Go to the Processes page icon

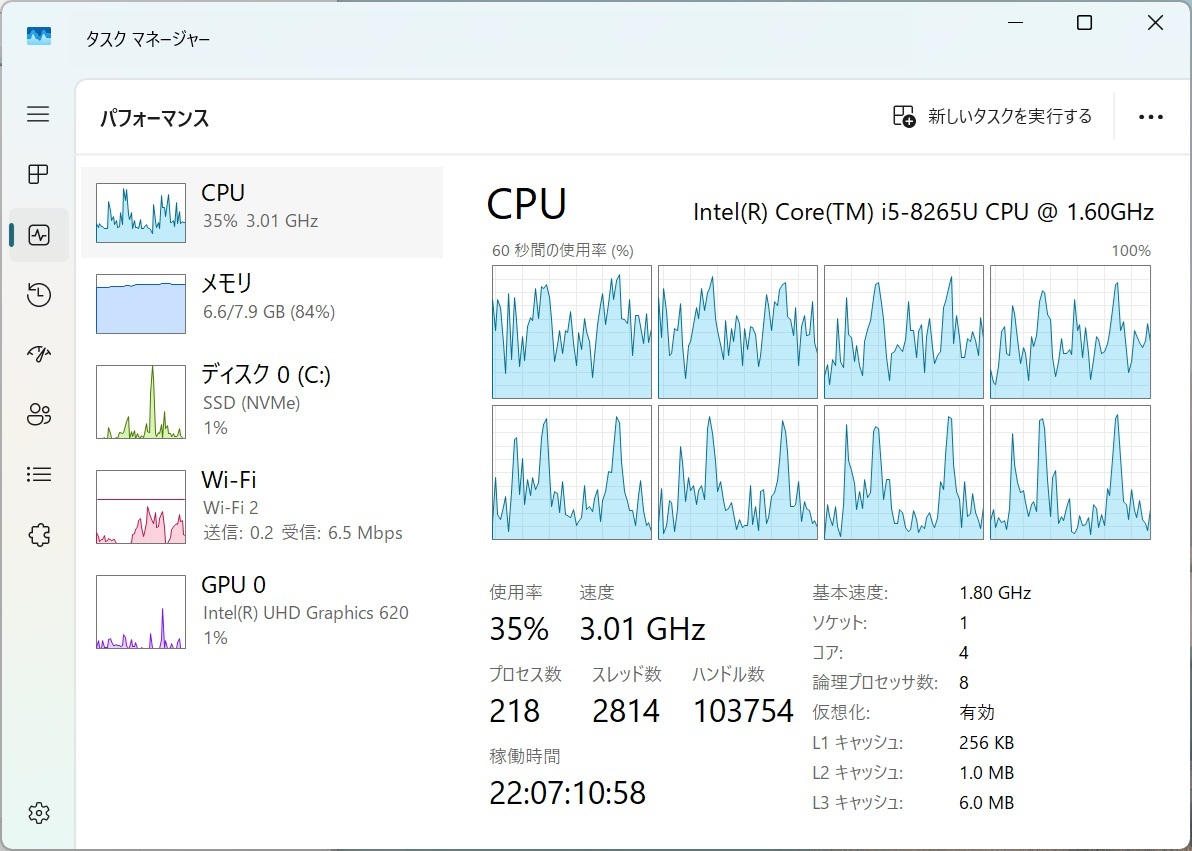click(x=38, y=175)
